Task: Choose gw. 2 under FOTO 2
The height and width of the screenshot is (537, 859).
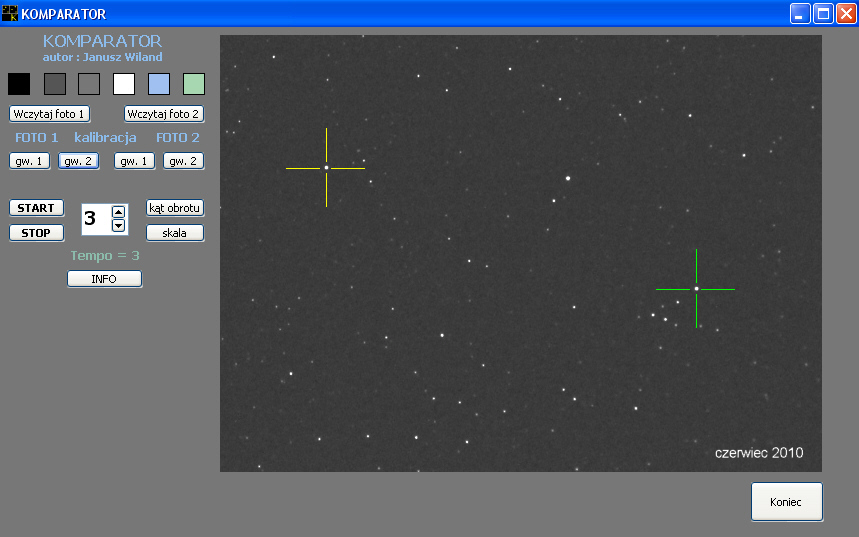Action: pyautogui.click(x=184, y=161)
